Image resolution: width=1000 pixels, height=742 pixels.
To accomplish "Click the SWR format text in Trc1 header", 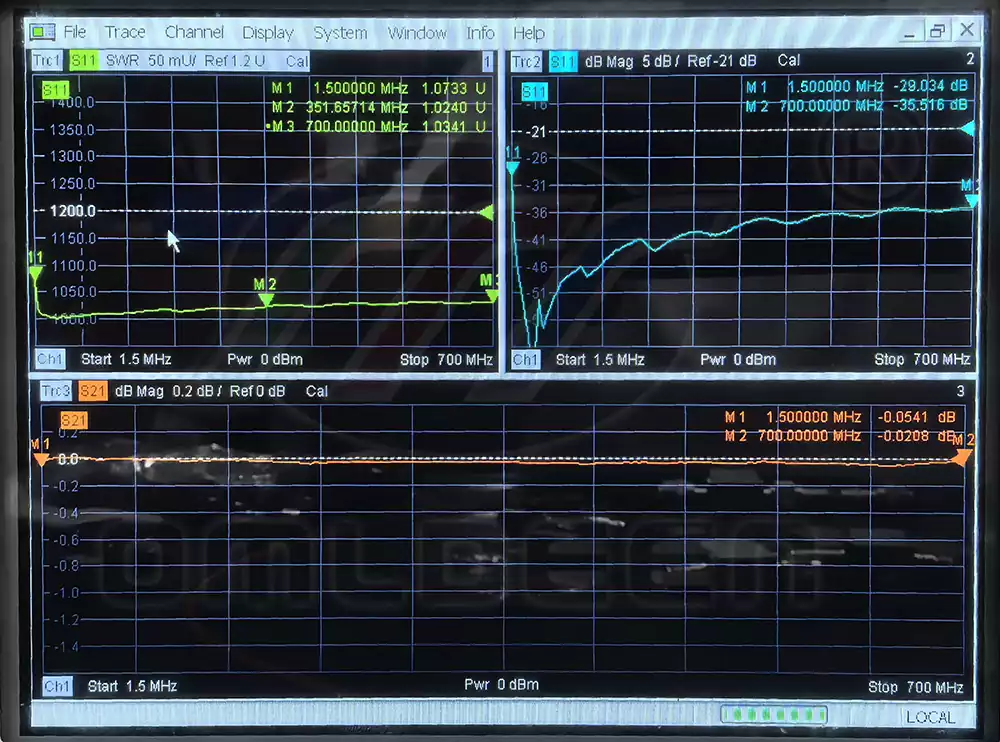I will 122,61.
